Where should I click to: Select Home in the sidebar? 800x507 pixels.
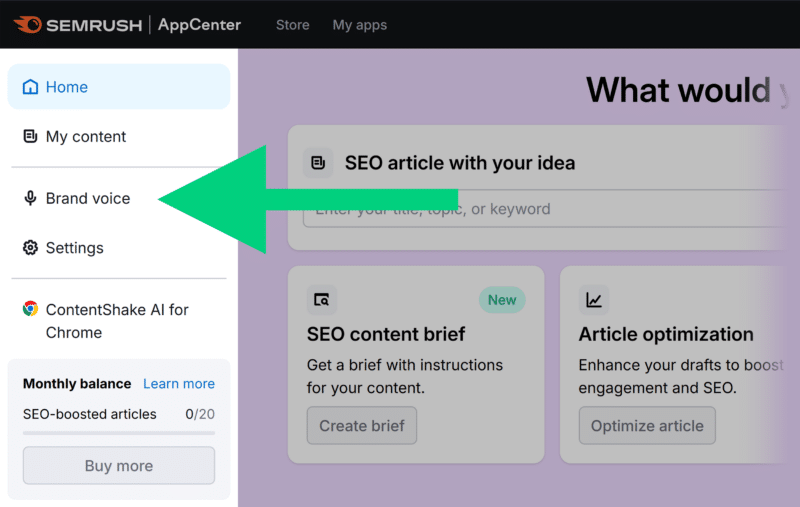tap(119, 87)
